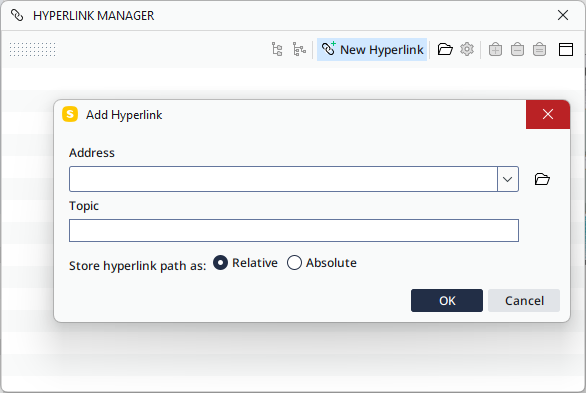This screenshot has height=393, width=586.
Task: Click the New Hyperlink toolbar button
Action: (x=372, y=49)
